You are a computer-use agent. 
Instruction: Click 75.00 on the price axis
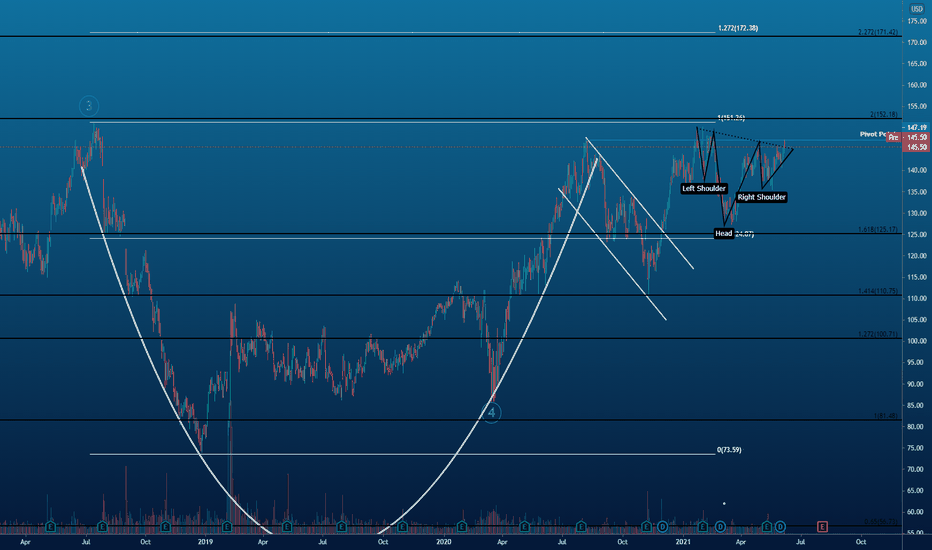point(917,448)
